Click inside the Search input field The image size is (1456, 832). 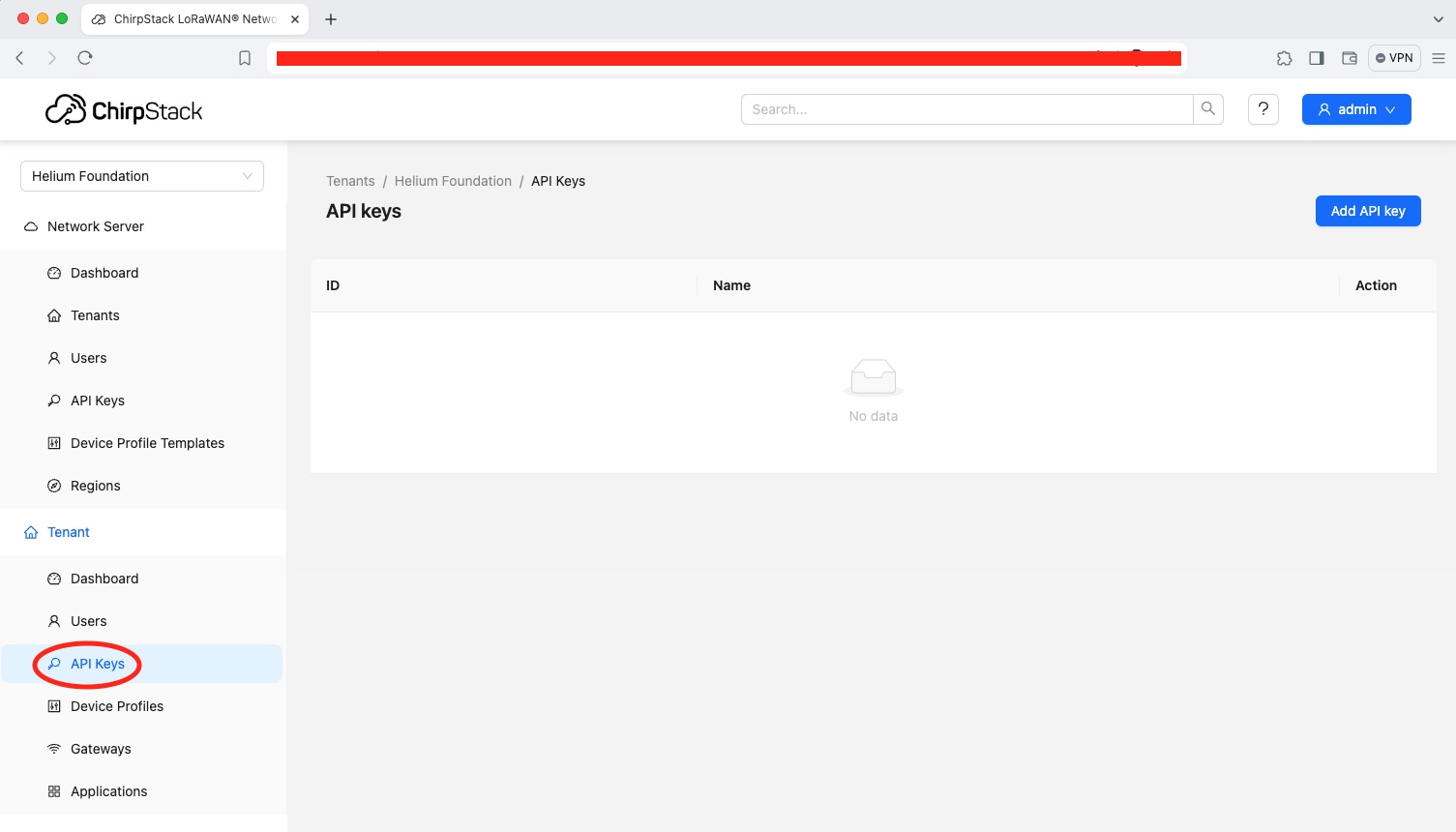point(966,109)
